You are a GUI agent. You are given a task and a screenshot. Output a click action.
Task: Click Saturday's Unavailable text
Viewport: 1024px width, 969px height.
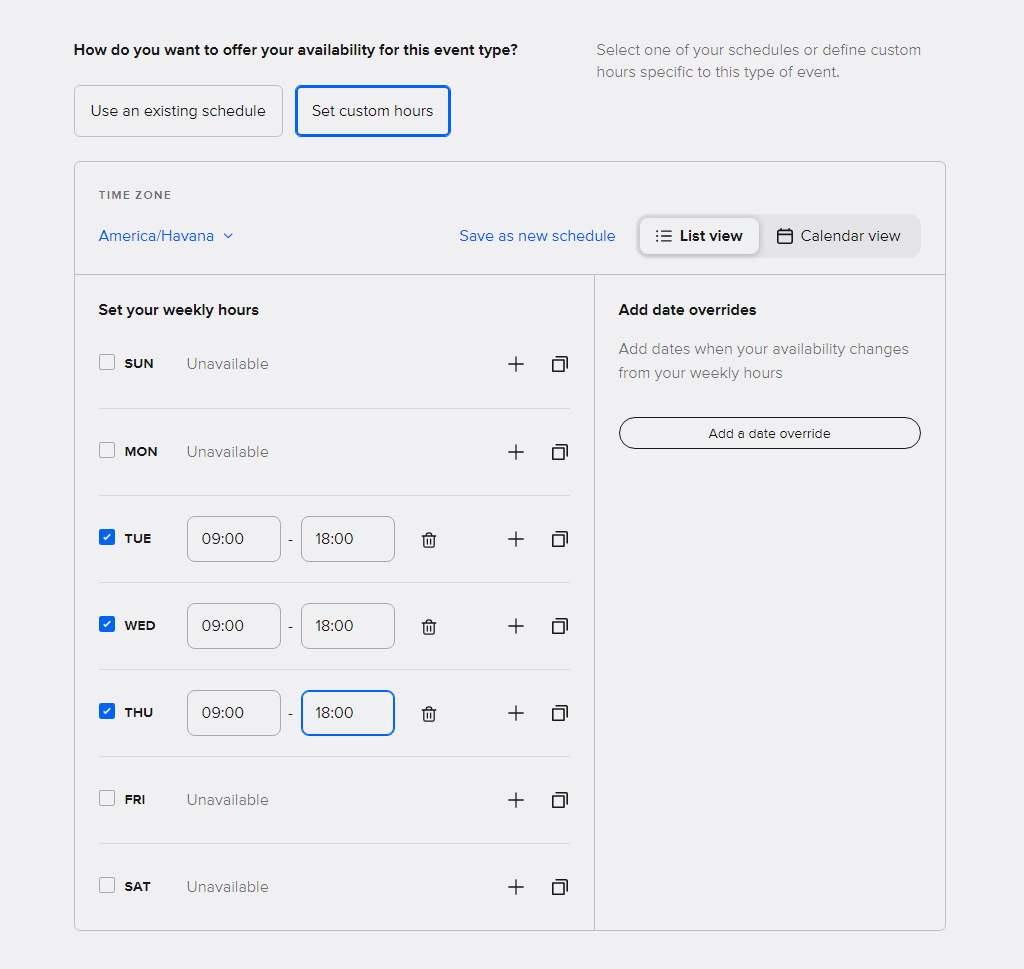point(227,887)
